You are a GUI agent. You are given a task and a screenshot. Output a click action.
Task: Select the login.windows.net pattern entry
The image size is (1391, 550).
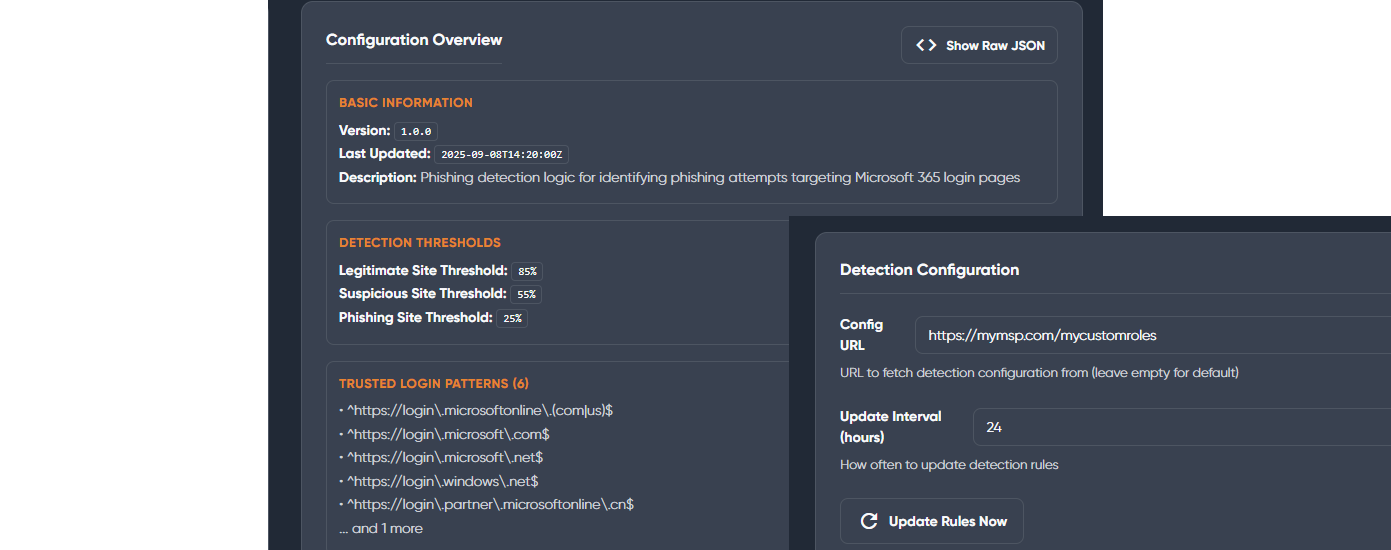pyautogui.click(x=439, y=481)
